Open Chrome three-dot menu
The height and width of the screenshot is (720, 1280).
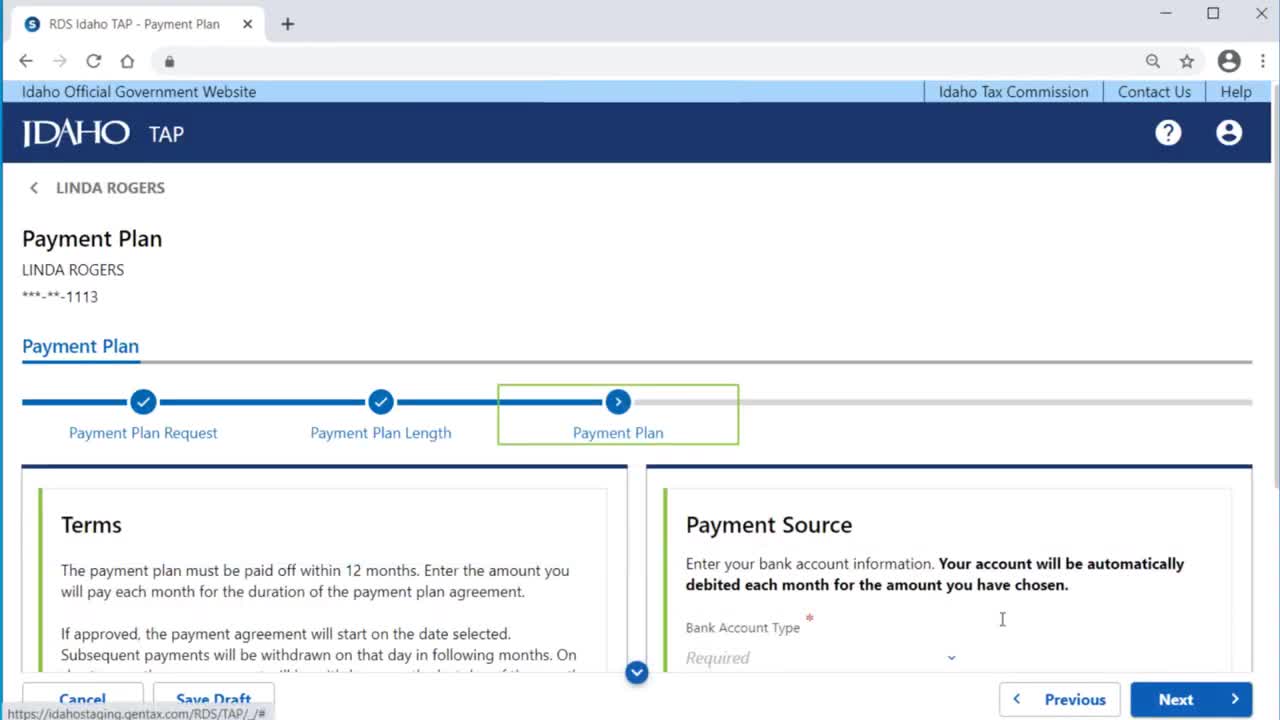click(1263, 61)
